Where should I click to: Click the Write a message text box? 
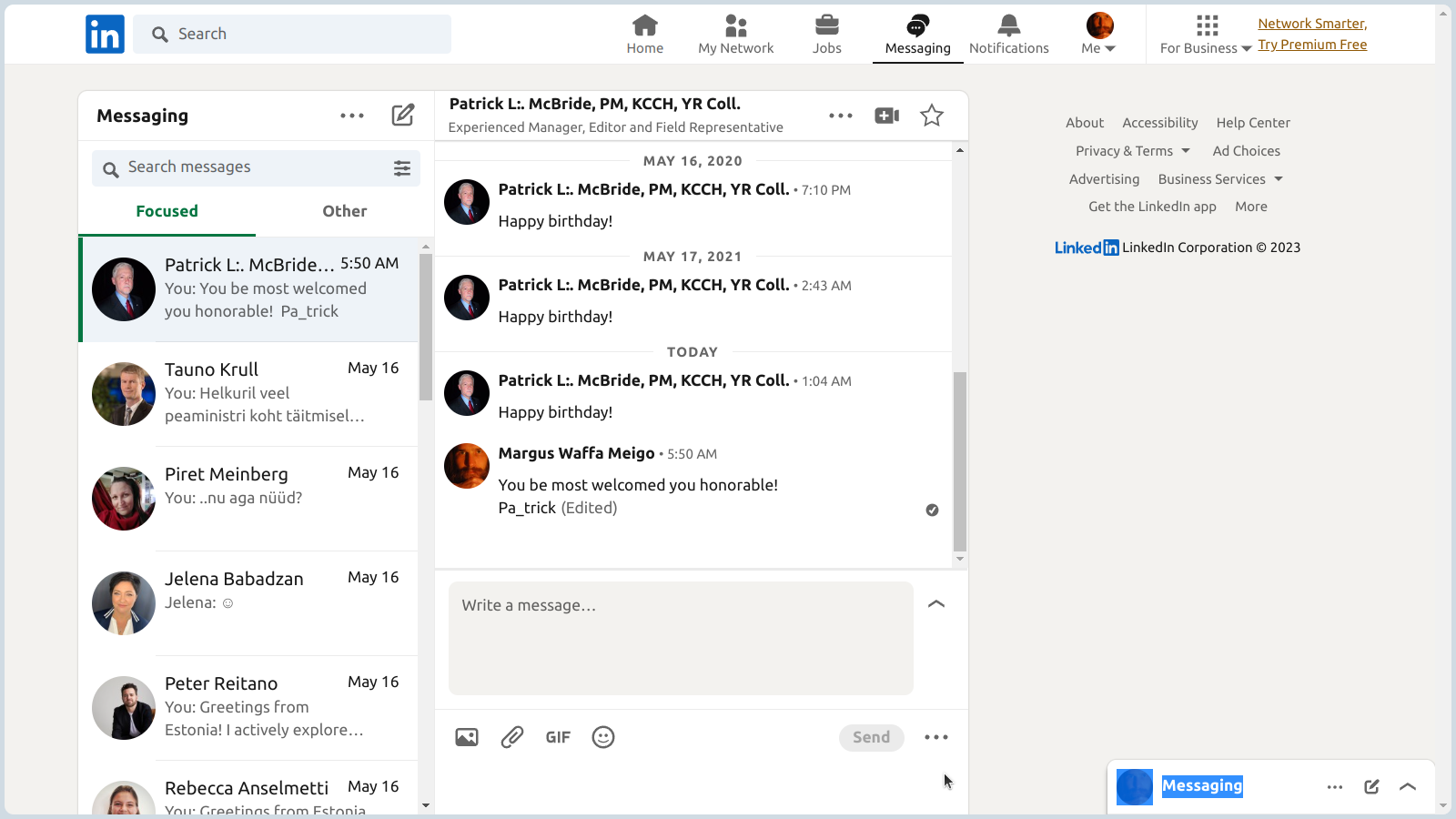point(681,638)
